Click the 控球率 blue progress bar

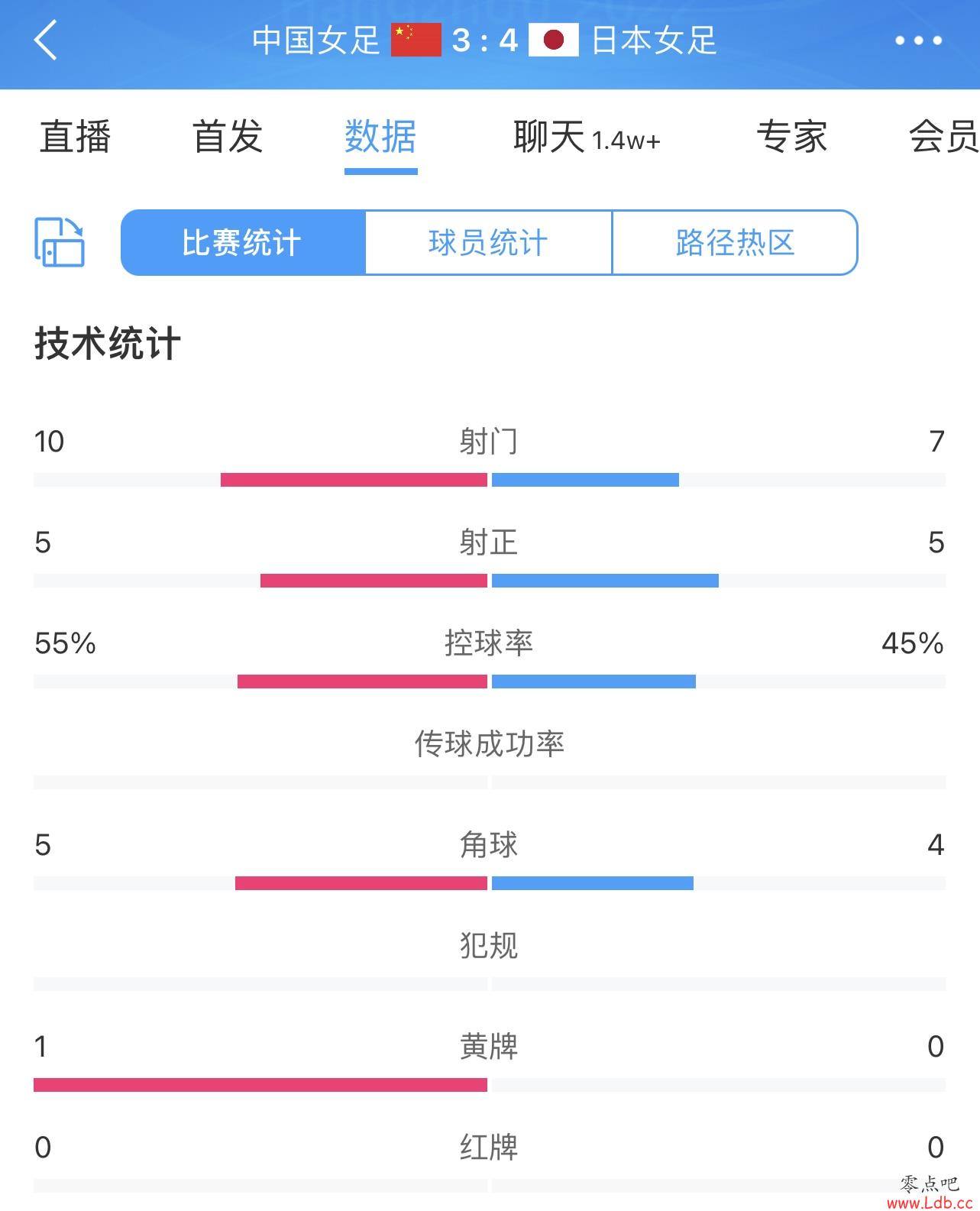[x=593, y=682]
